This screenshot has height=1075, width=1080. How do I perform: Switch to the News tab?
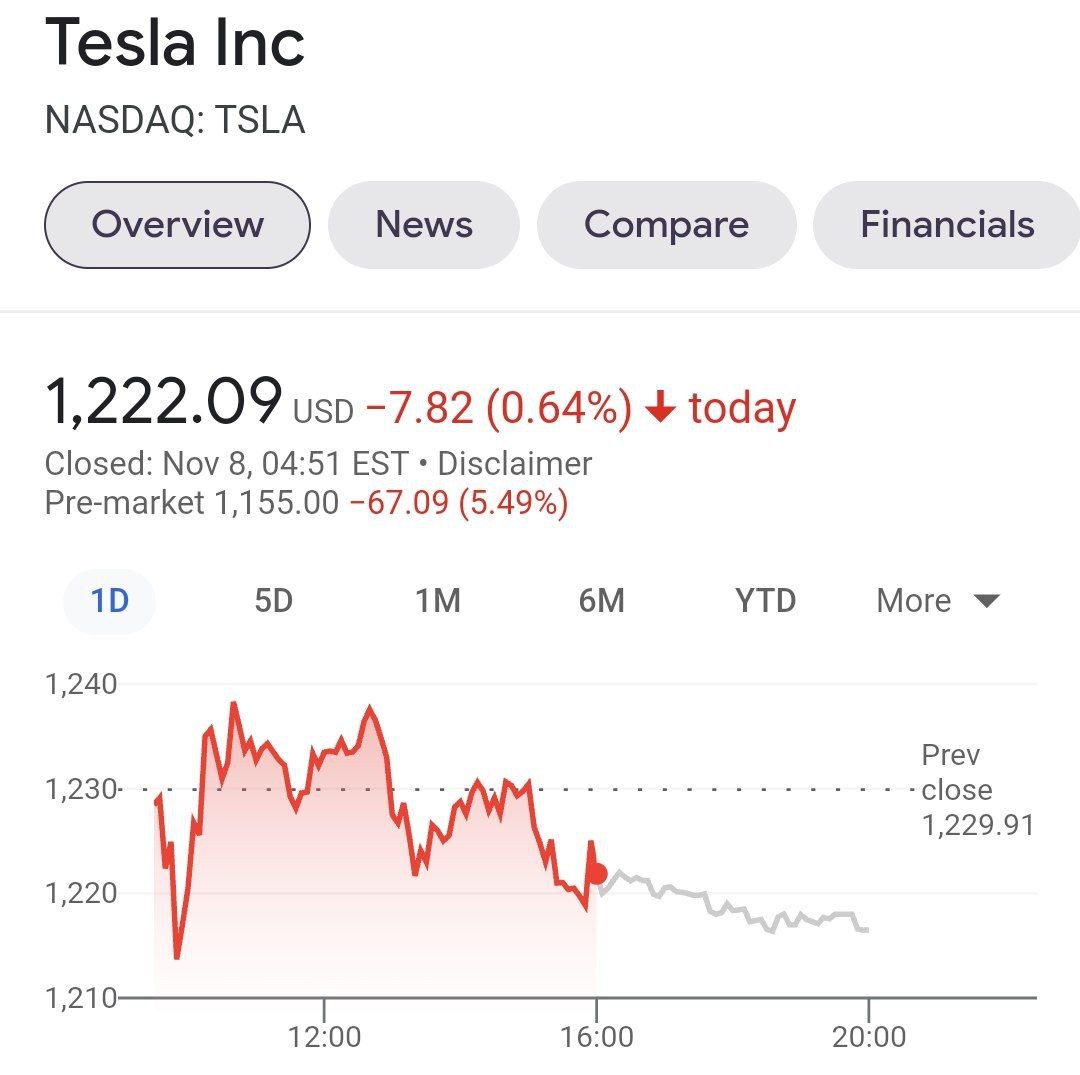point(423,224)
